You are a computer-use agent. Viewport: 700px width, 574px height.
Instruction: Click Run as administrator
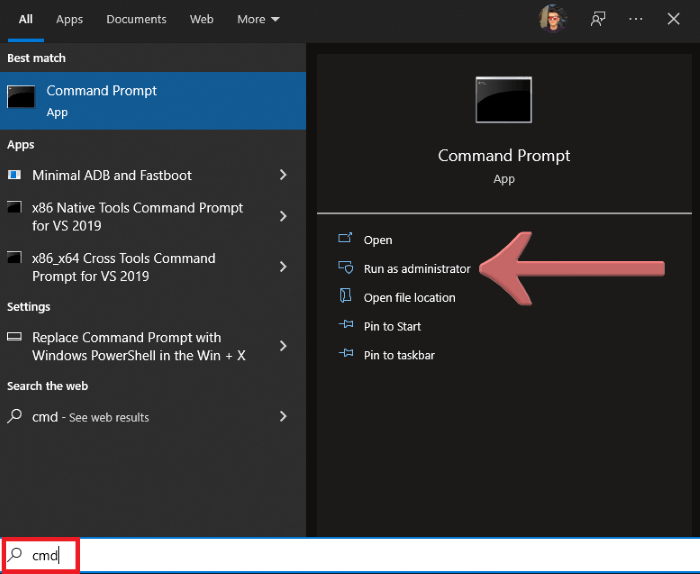(x=417, y=269)
